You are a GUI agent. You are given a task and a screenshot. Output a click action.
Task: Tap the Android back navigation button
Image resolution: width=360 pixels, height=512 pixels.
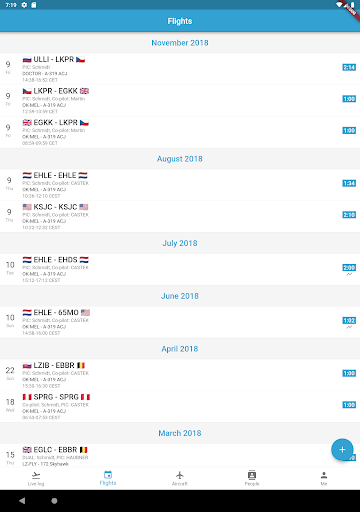click(22, 501)
